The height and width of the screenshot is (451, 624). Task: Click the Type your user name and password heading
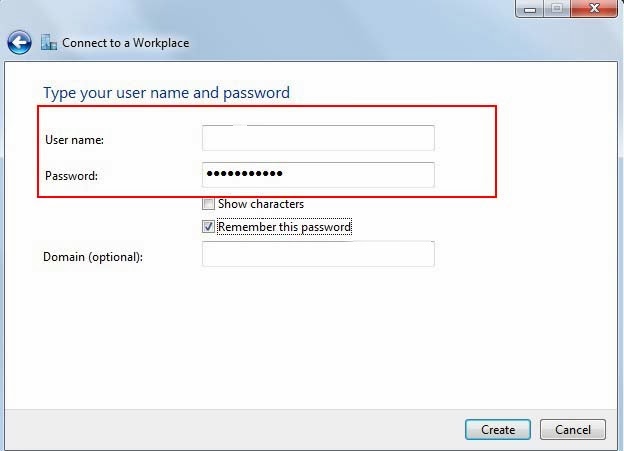click(x=166, y=93)
